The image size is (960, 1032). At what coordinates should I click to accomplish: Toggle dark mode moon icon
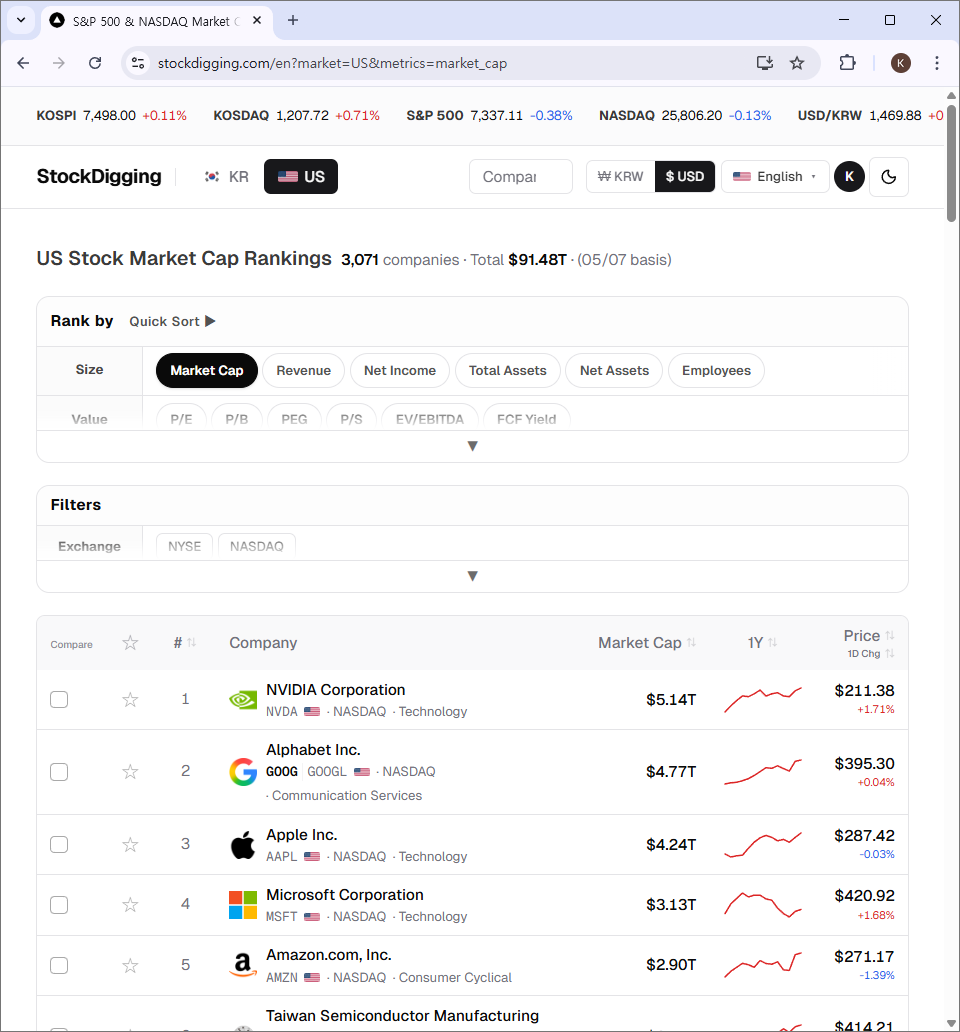(x=888, y=176)
